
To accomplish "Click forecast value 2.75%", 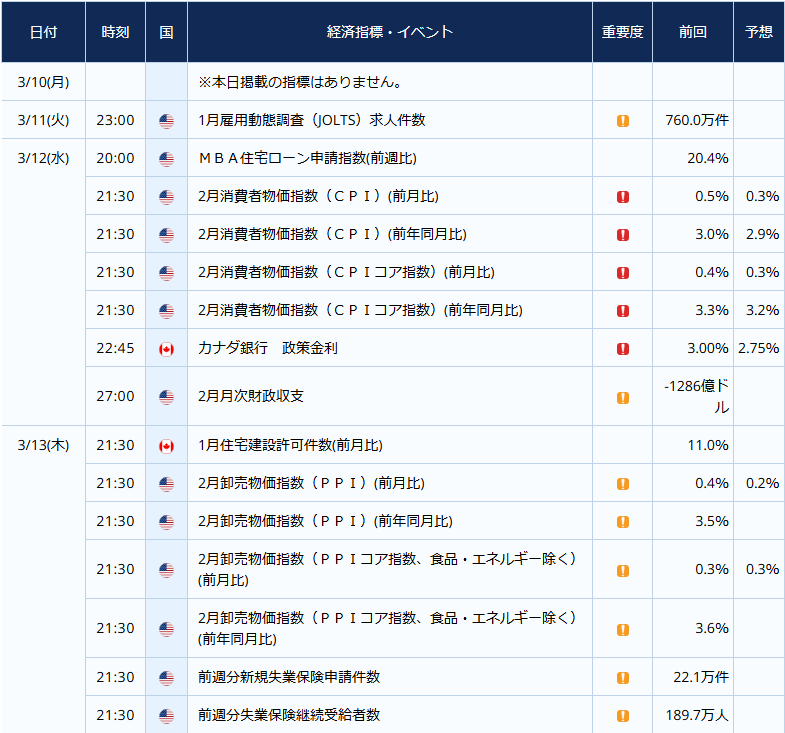I will pyautogui.click(x=758, y=348).
